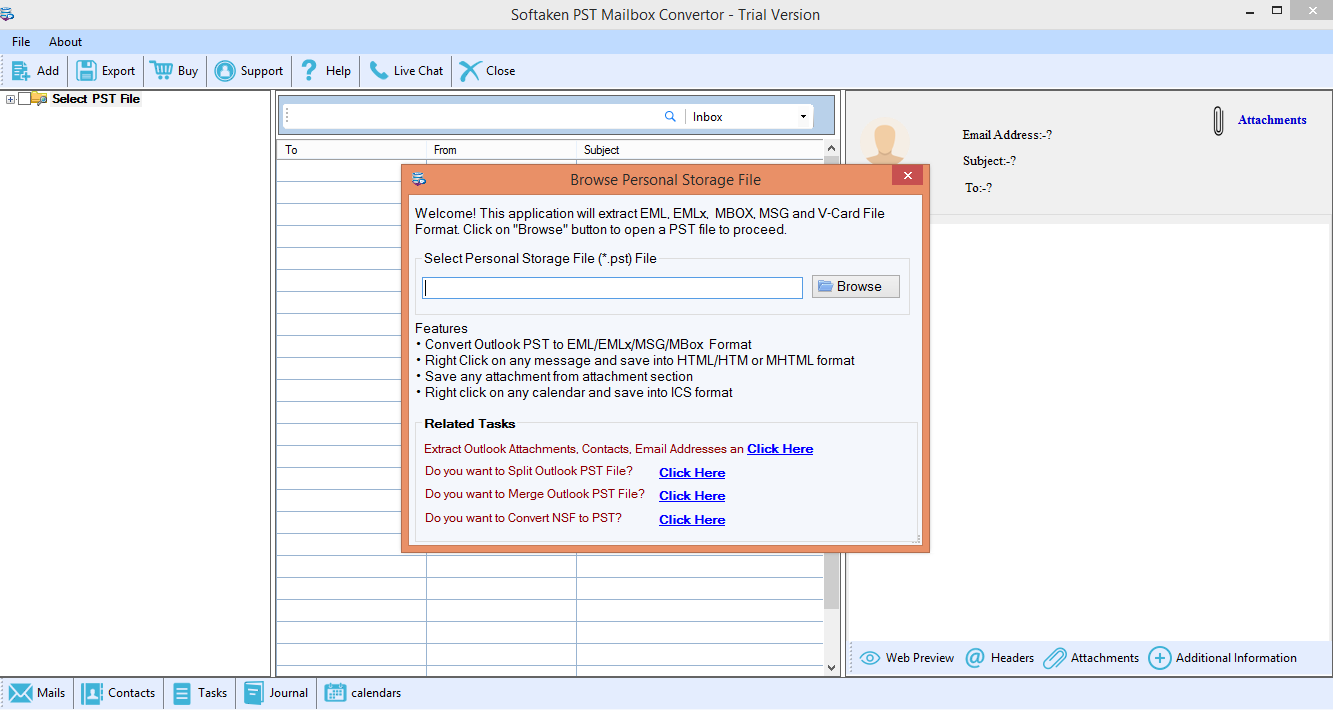
Task: Switch to calendars view at bottom
Action: [x=363, y=693]
